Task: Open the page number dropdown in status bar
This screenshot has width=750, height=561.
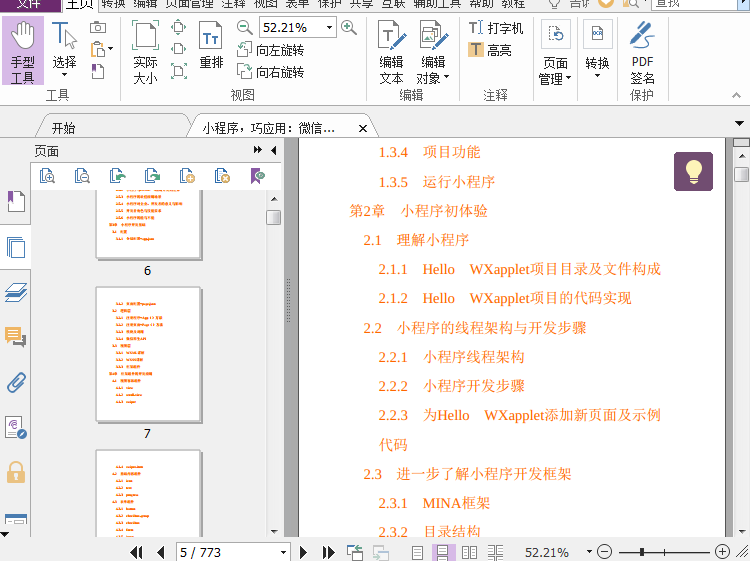Action: point(283,552)
